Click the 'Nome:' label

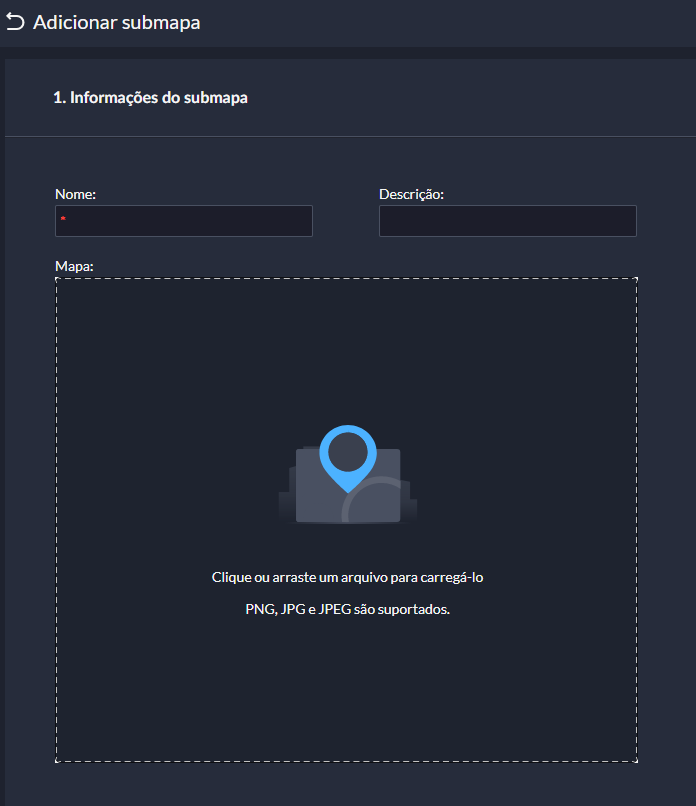tap(76, 194)
